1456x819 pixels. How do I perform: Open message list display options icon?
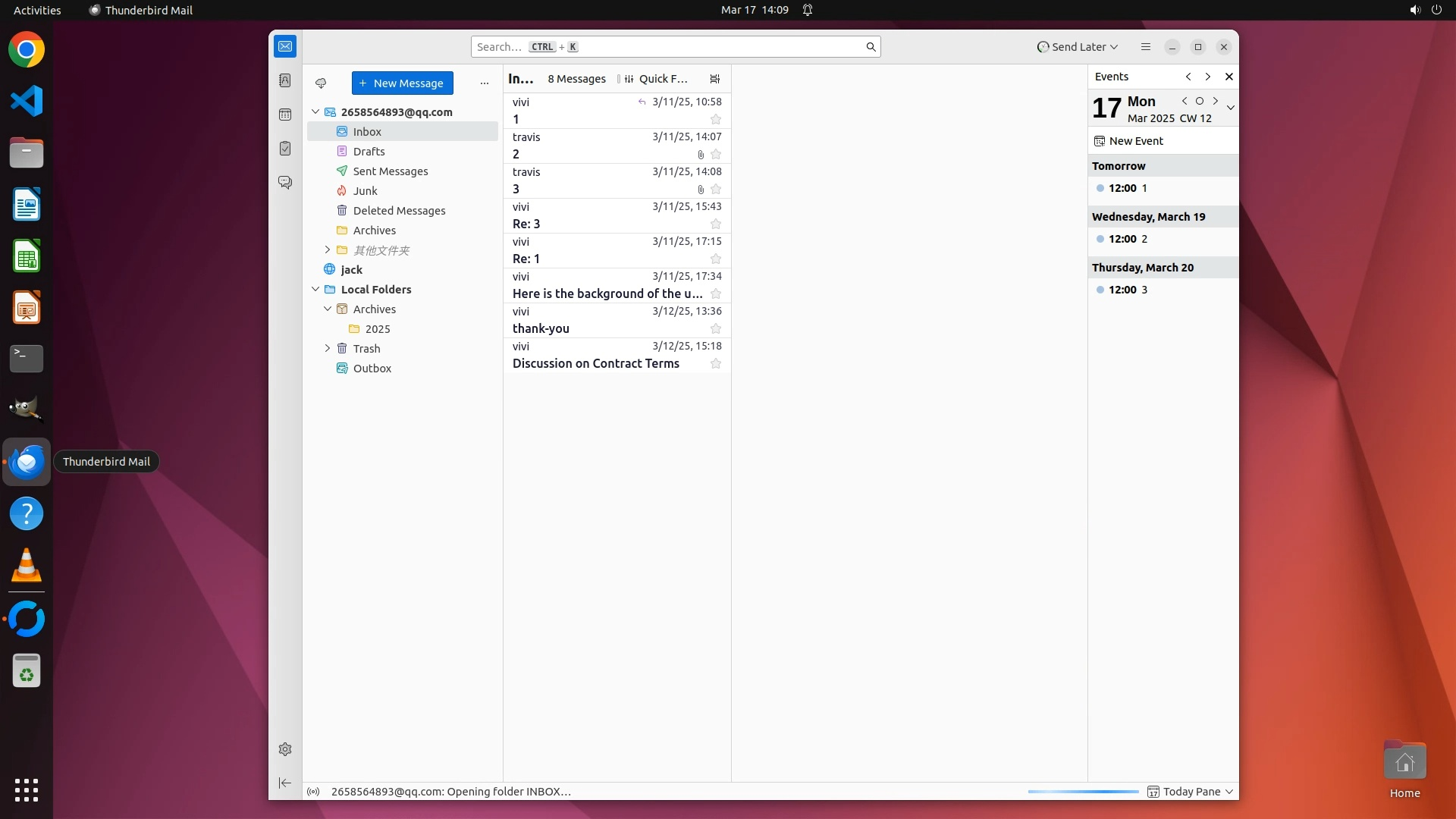pyautogui.click(x=714, y=79)
